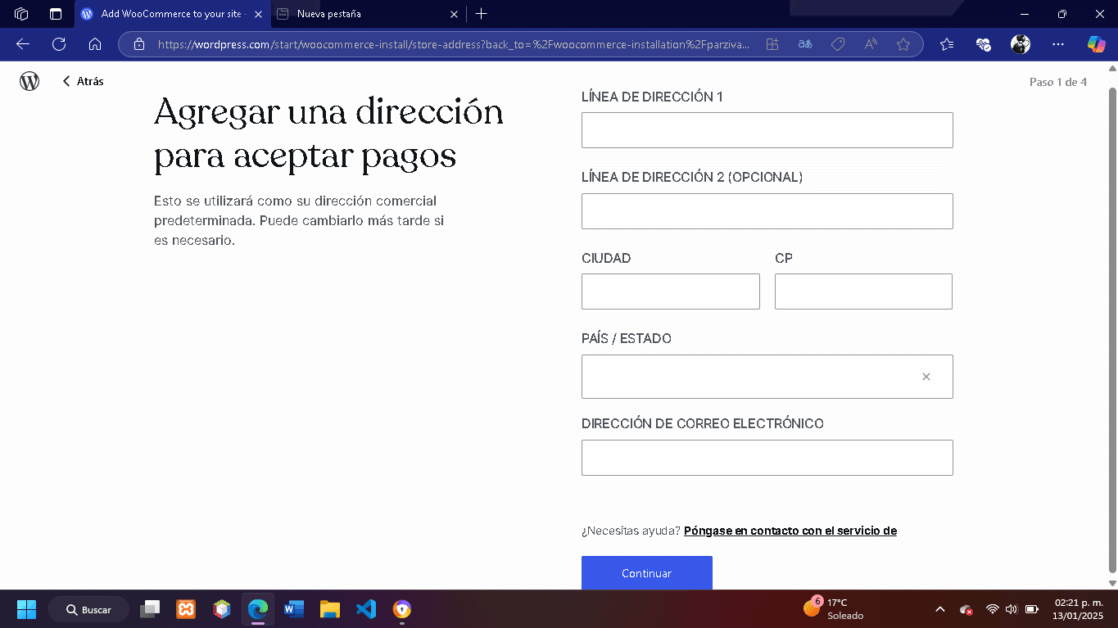Click the WordPress logo icon
Viewport: 1118px width, 628px height.
[x=30, y=81]
